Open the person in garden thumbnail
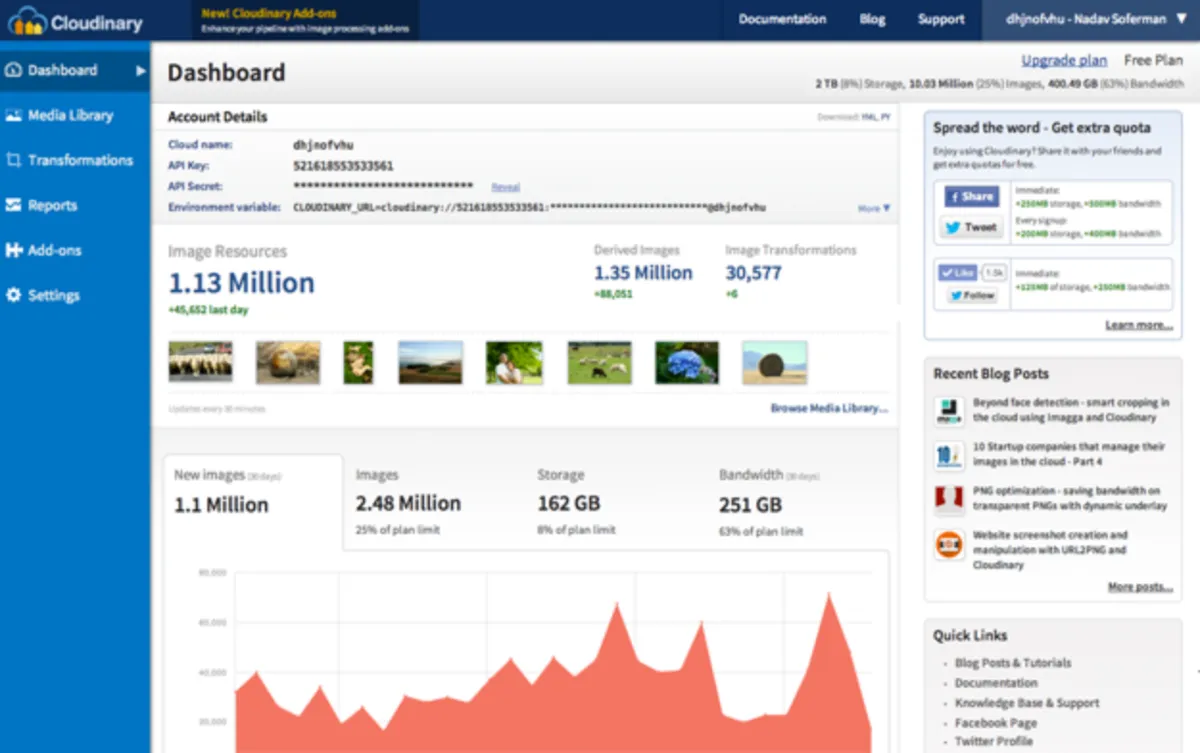This screenshot has height=753, width=1200. 514,362
